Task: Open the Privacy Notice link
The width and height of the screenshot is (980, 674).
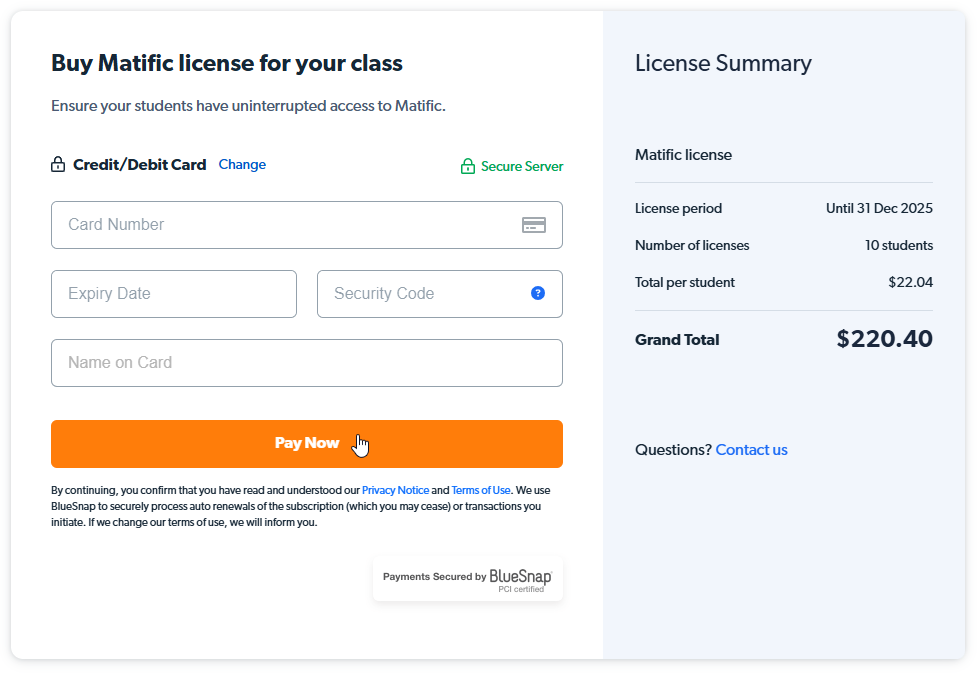Action: 396,490
